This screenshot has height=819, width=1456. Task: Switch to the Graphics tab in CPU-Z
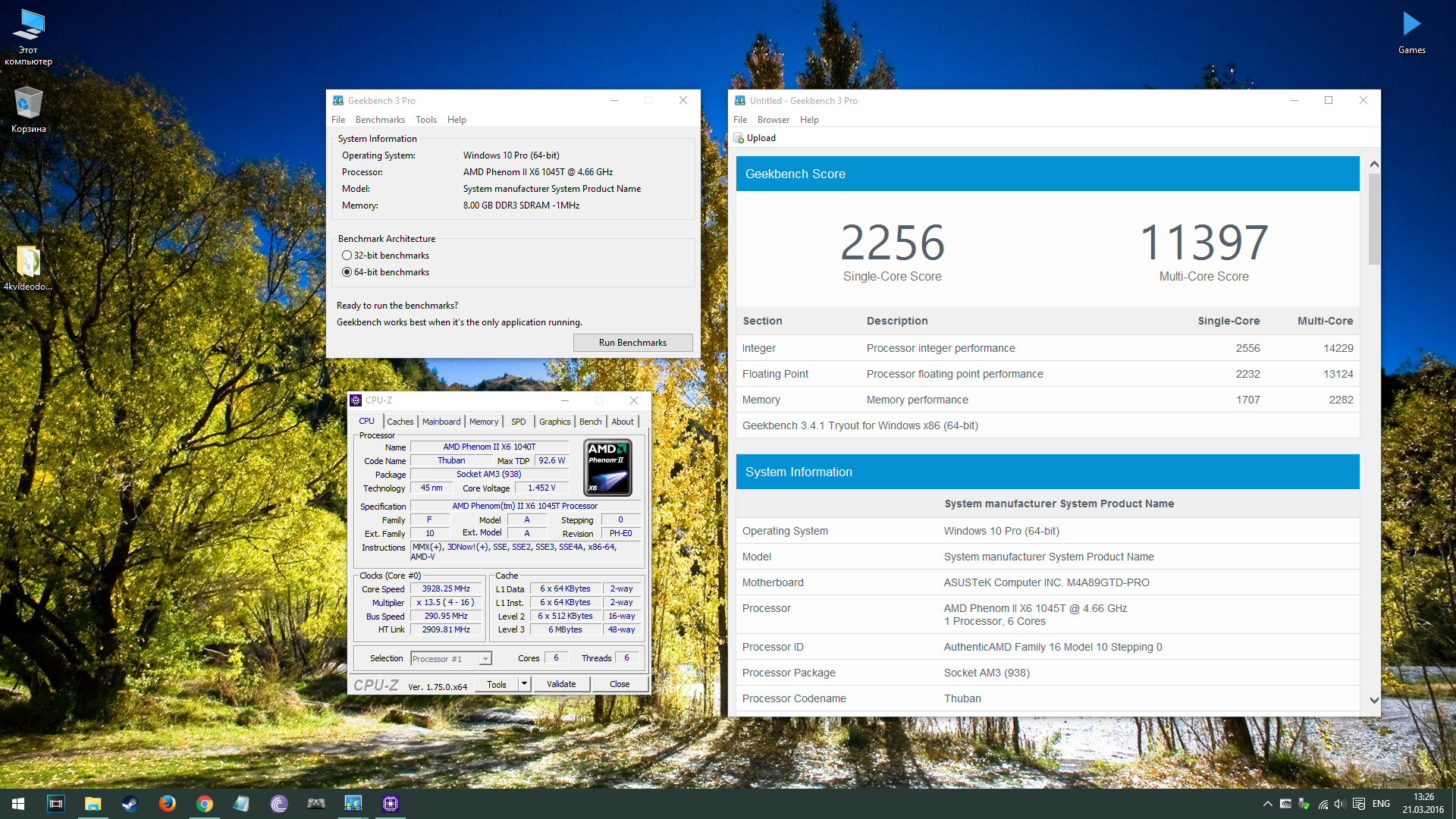(x=555, y=422)
